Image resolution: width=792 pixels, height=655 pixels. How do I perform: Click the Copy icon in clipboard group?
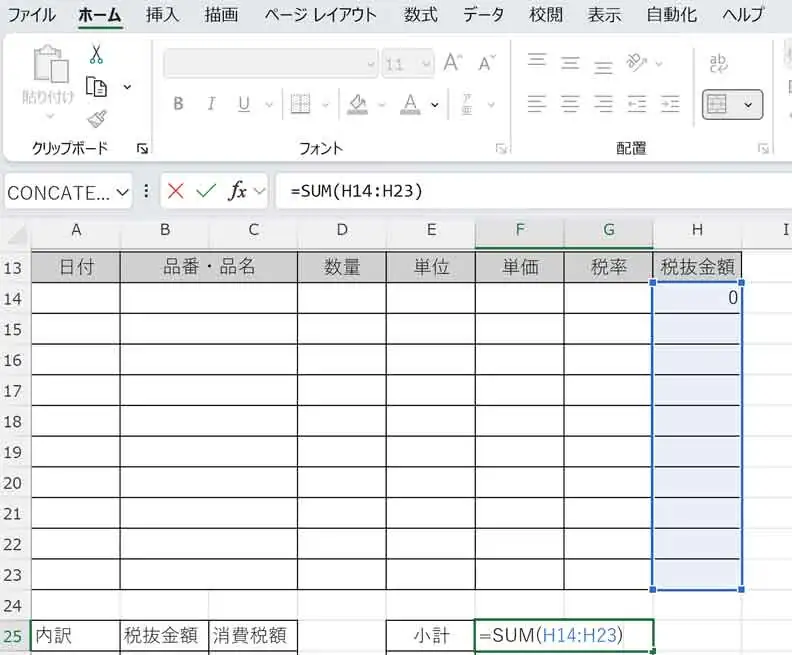click(x=97, y=87)
